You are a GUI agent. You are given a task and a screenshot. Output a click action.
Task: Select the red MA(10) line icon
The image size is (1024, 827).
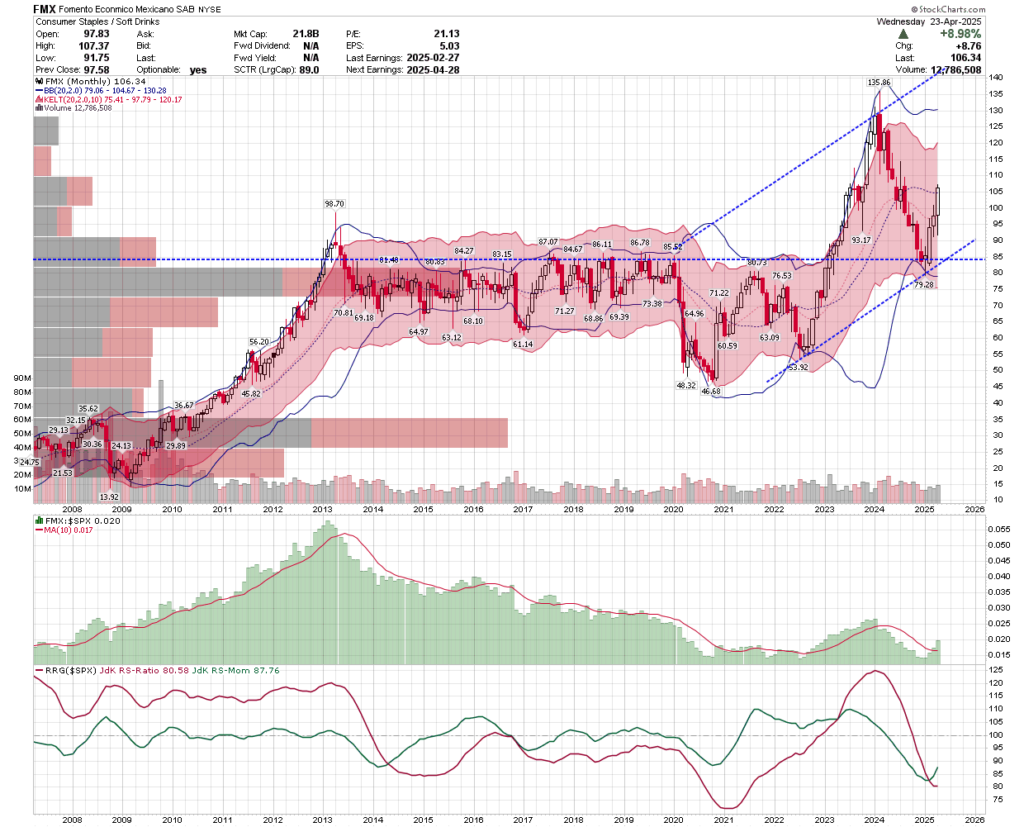39,531
